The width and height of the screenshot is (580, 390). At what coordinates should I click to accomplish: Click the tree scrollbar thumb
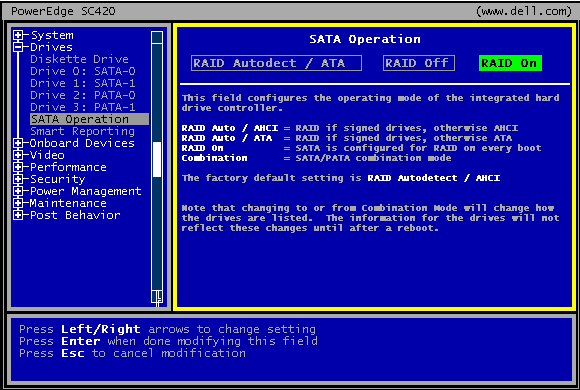(x=157, y=159)
